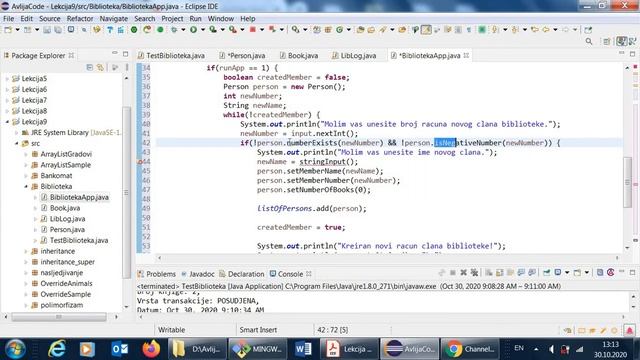Maximize the Console view
Screen dimensions: 640x360
point(632,272)
